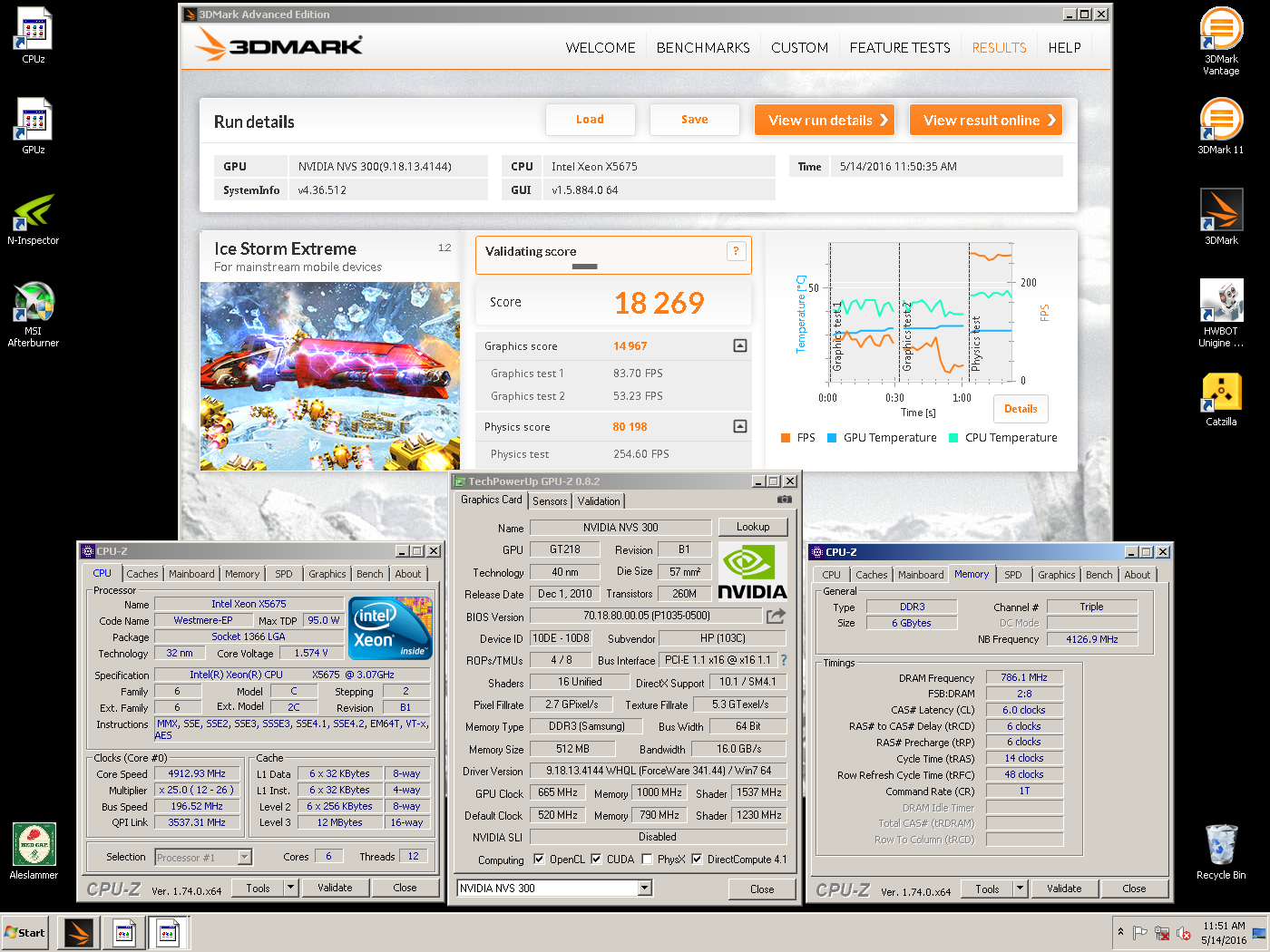Open 3DMark Vantage desktop shortcut
Image resolution: width=1270 pixels, height=952 pixels.
(1221, 41)
